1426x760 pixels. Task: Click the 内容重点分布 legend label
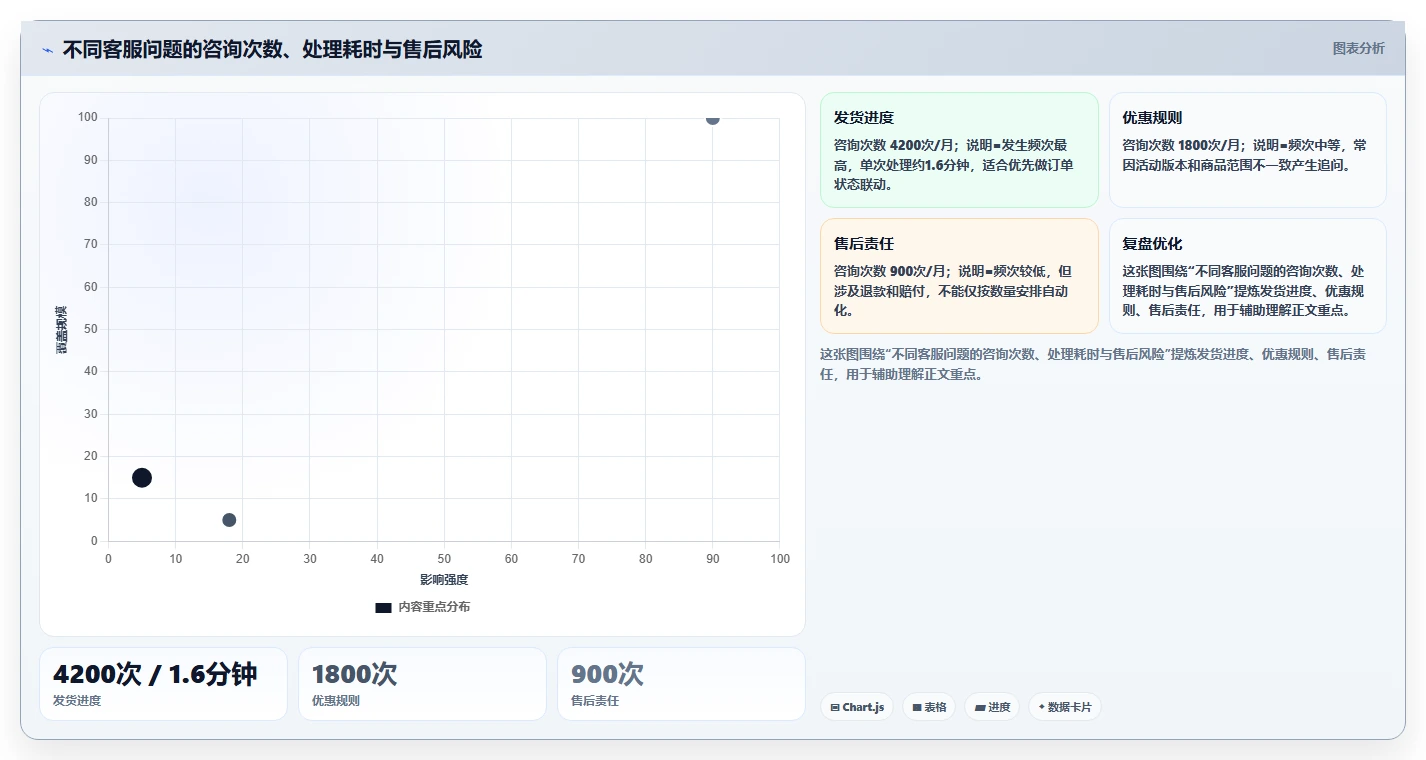(x=434, y=607)
